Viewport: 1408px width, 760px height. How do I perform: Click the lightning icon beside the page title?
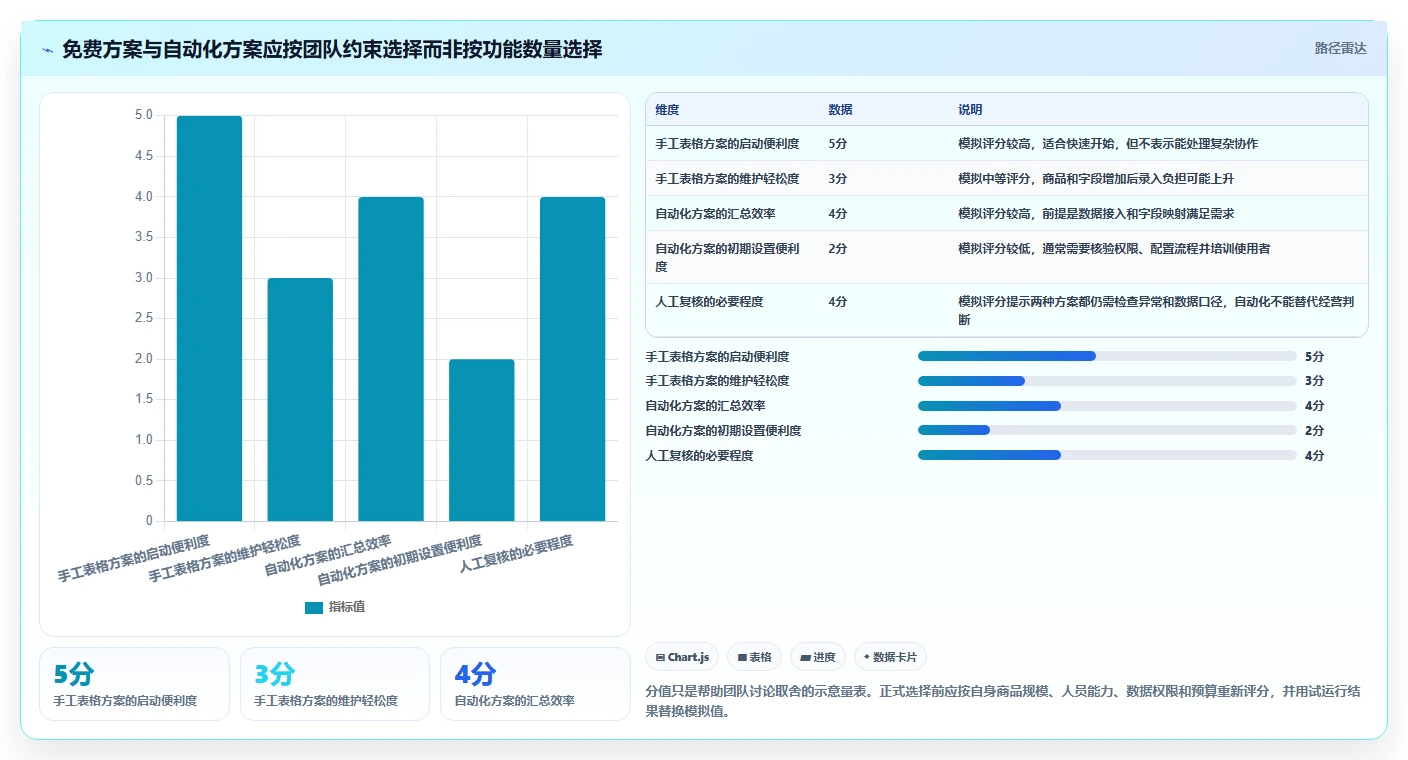[x=48, y=50]
